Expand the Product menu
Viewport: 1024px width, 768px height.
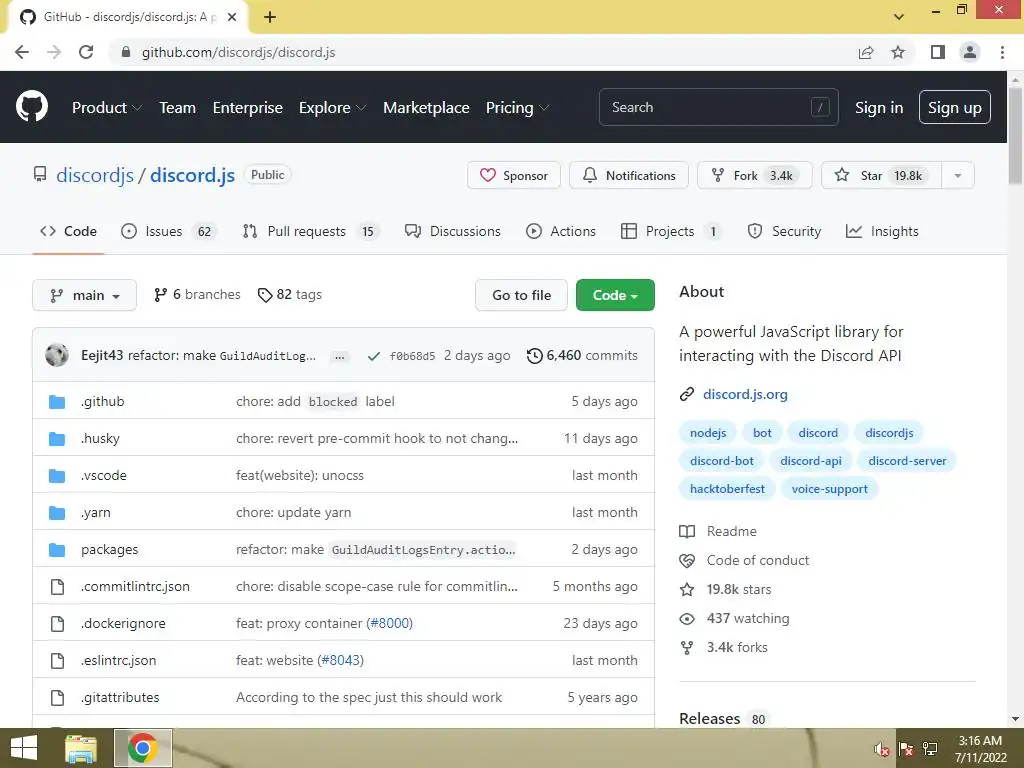point(106,108)
